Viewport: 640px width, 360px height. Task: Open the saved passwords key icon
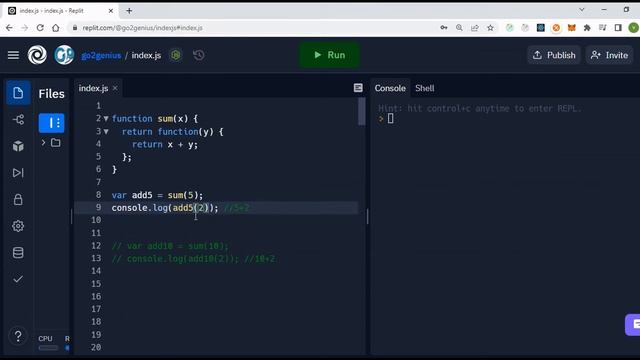pyautogui.click(x=444, y=28)
